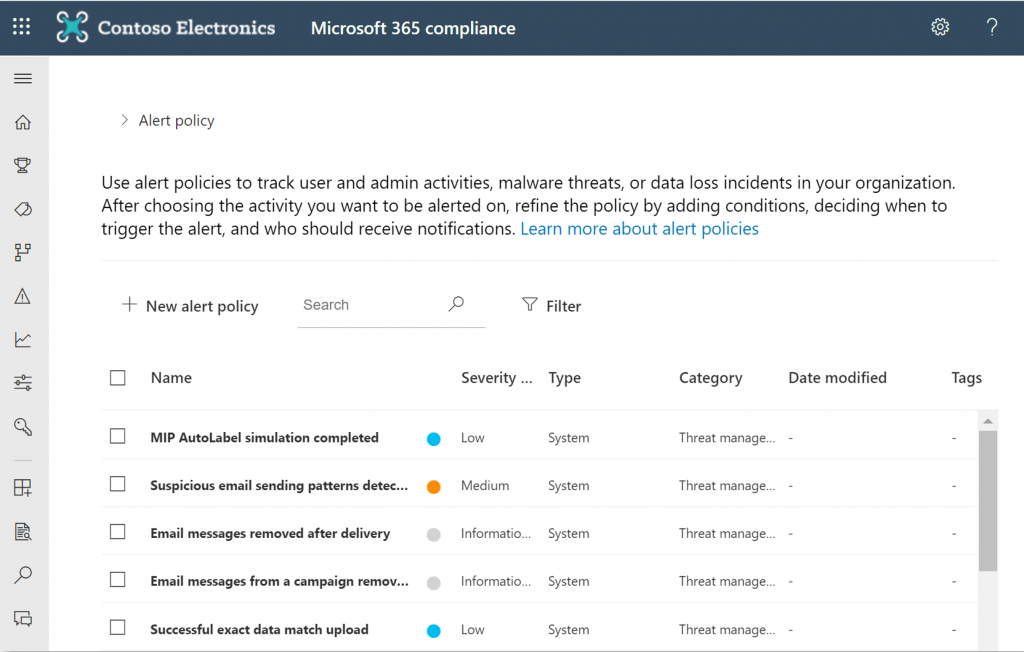
Task: Open MIP AutoLabel simulation completed policy
Action: click(x=264, y=438)
